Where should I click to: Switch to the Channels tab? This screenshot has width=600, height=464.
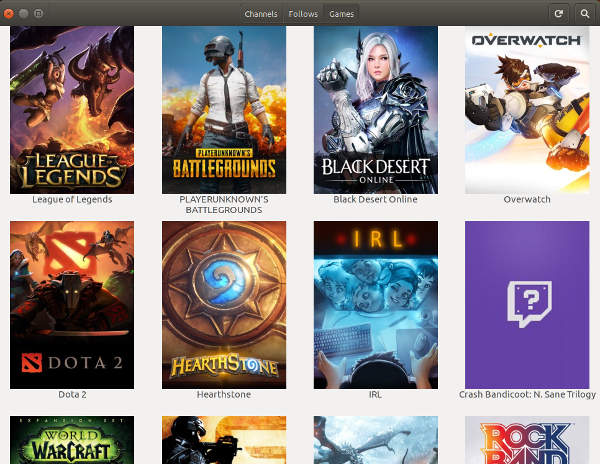coord(261,14)
